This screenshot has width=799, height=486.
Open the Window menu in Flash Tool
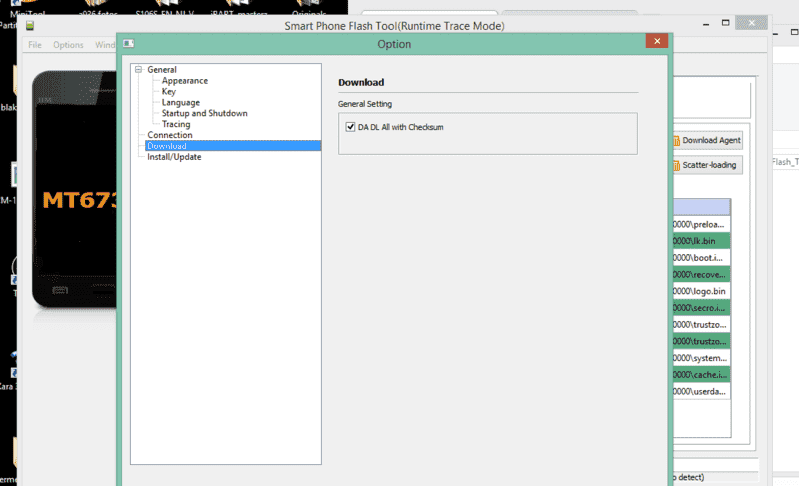(105, 45)
